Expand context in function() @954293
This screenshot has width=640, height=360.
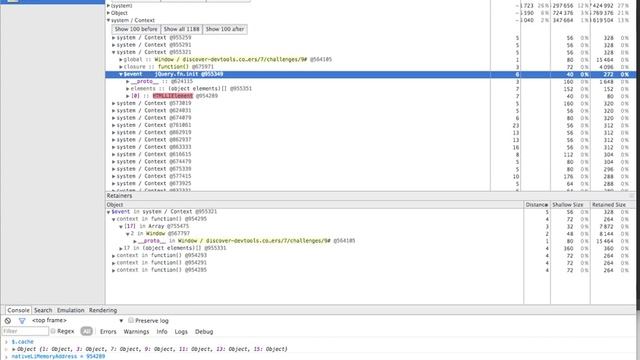(x=114, y=256)
